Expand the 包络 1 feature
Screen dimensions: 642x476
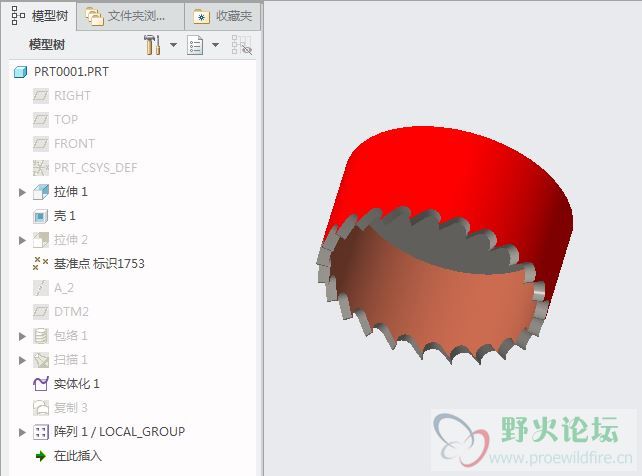22,336
